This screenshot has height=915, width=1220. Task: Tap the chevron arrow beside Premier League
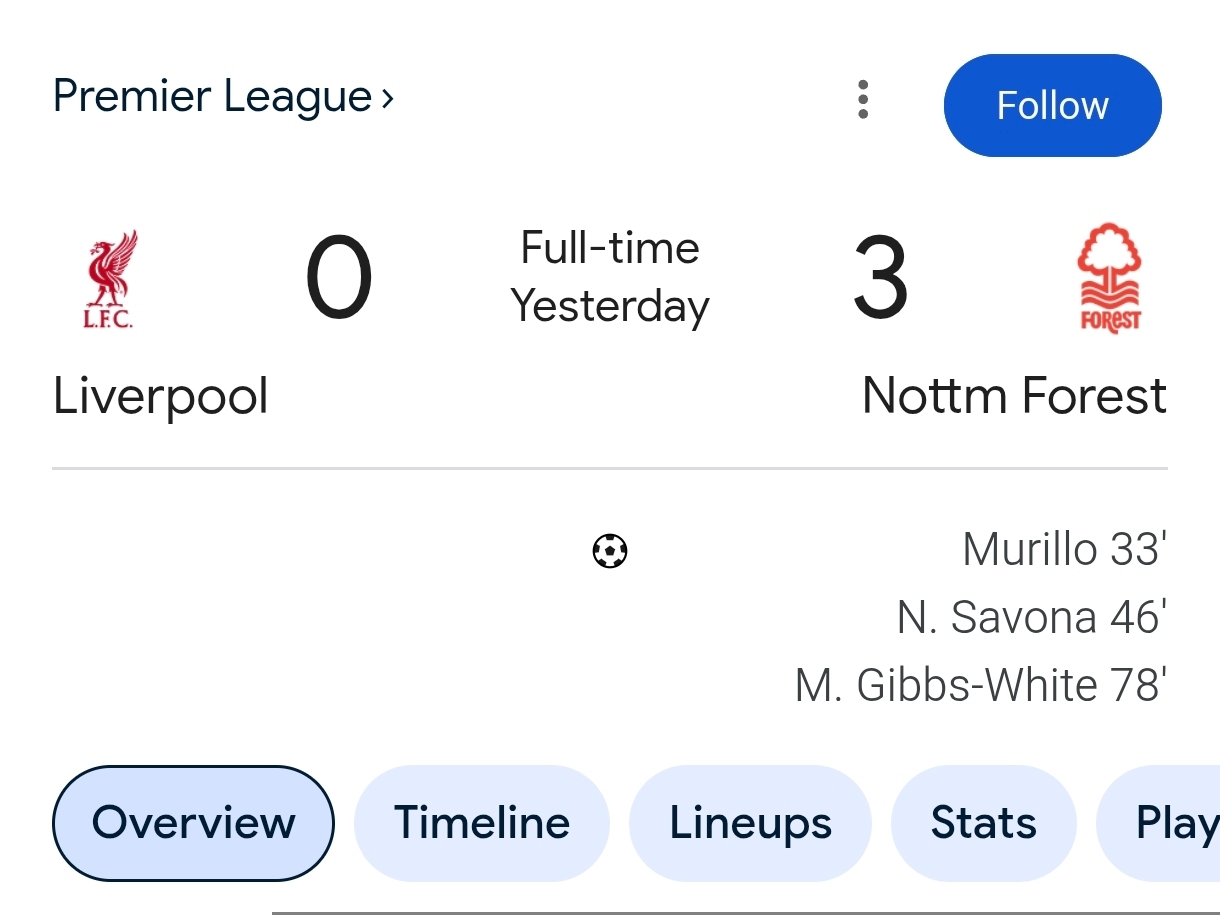click(x=387, y=98)
